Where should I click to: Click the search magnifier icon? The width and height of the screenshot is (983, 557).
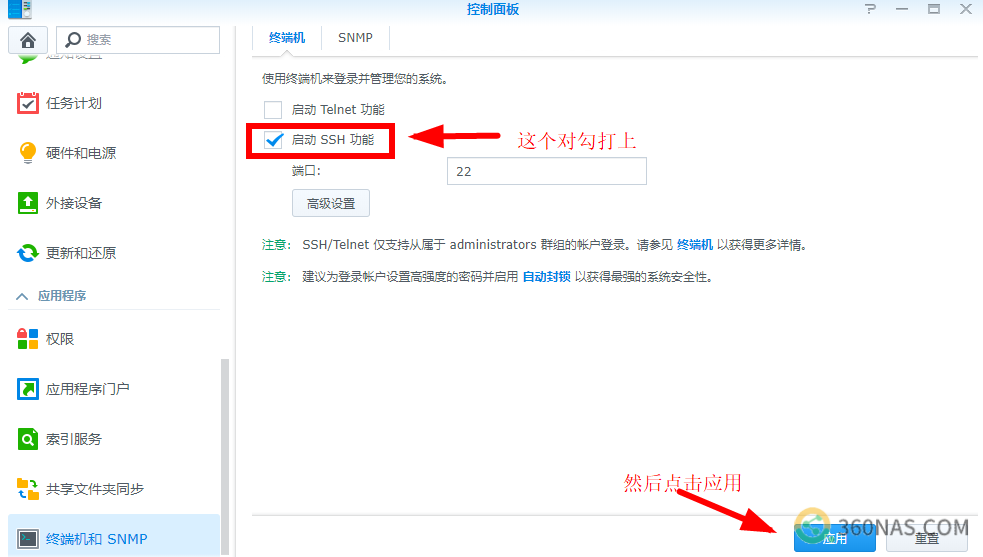click(73, 40)
